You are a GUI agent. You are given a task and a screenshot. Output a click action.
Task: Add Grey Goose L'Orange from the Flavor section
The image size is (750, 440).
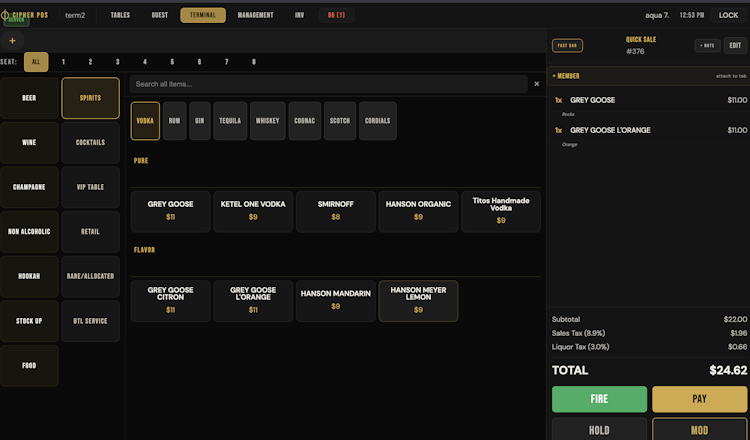pyautogui.click(x=253, y=301)
